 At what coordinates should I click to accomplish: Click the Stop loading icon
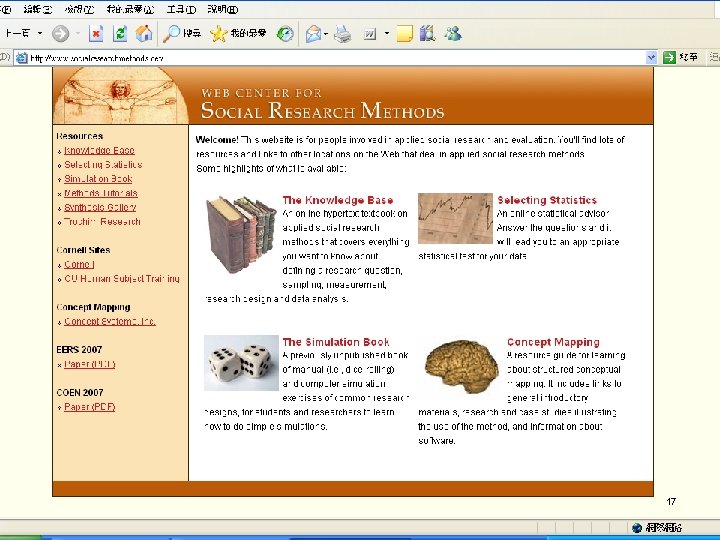click(x=96, y=34)
